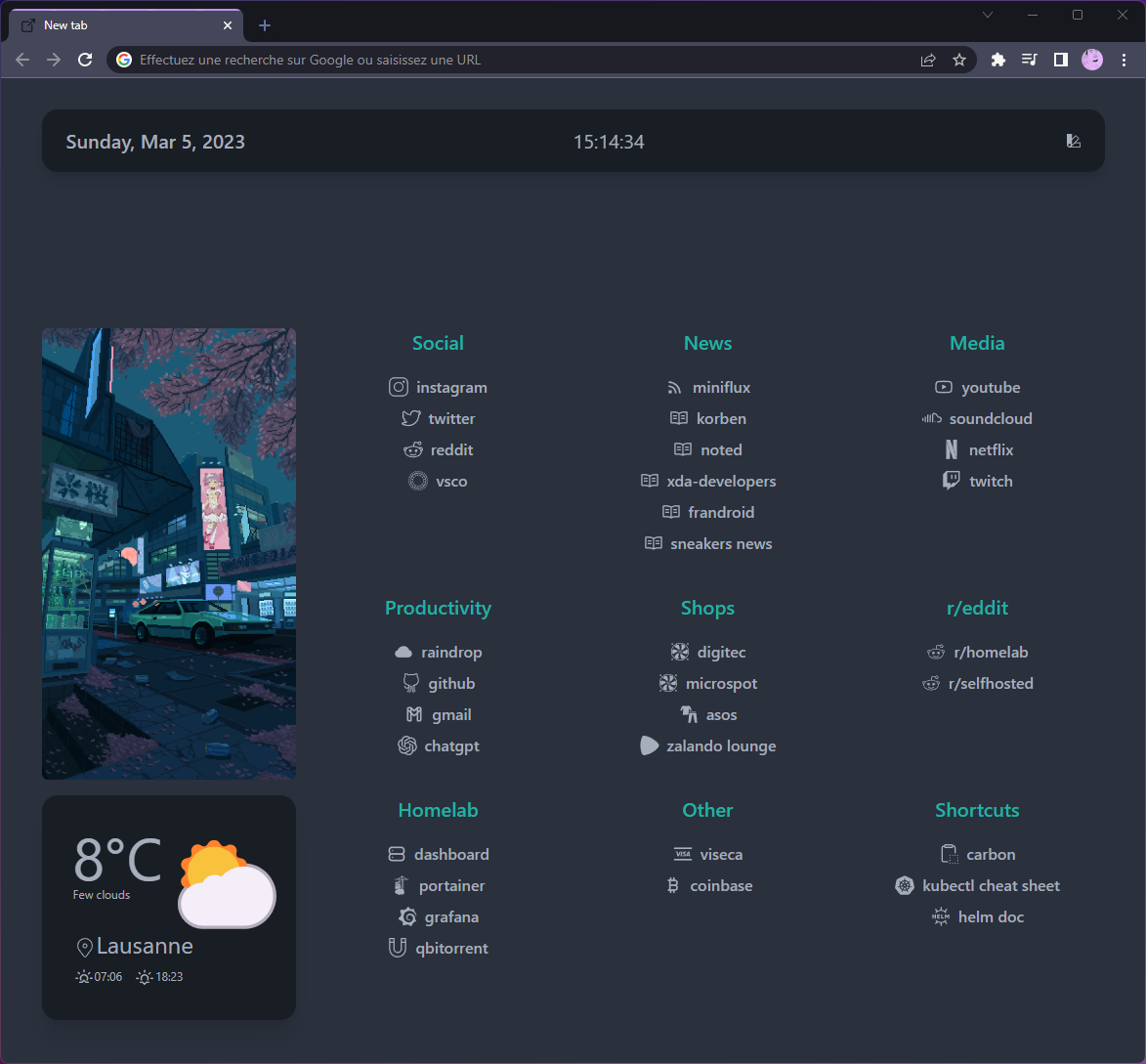Click the digitec fan icon

point(680,652)
